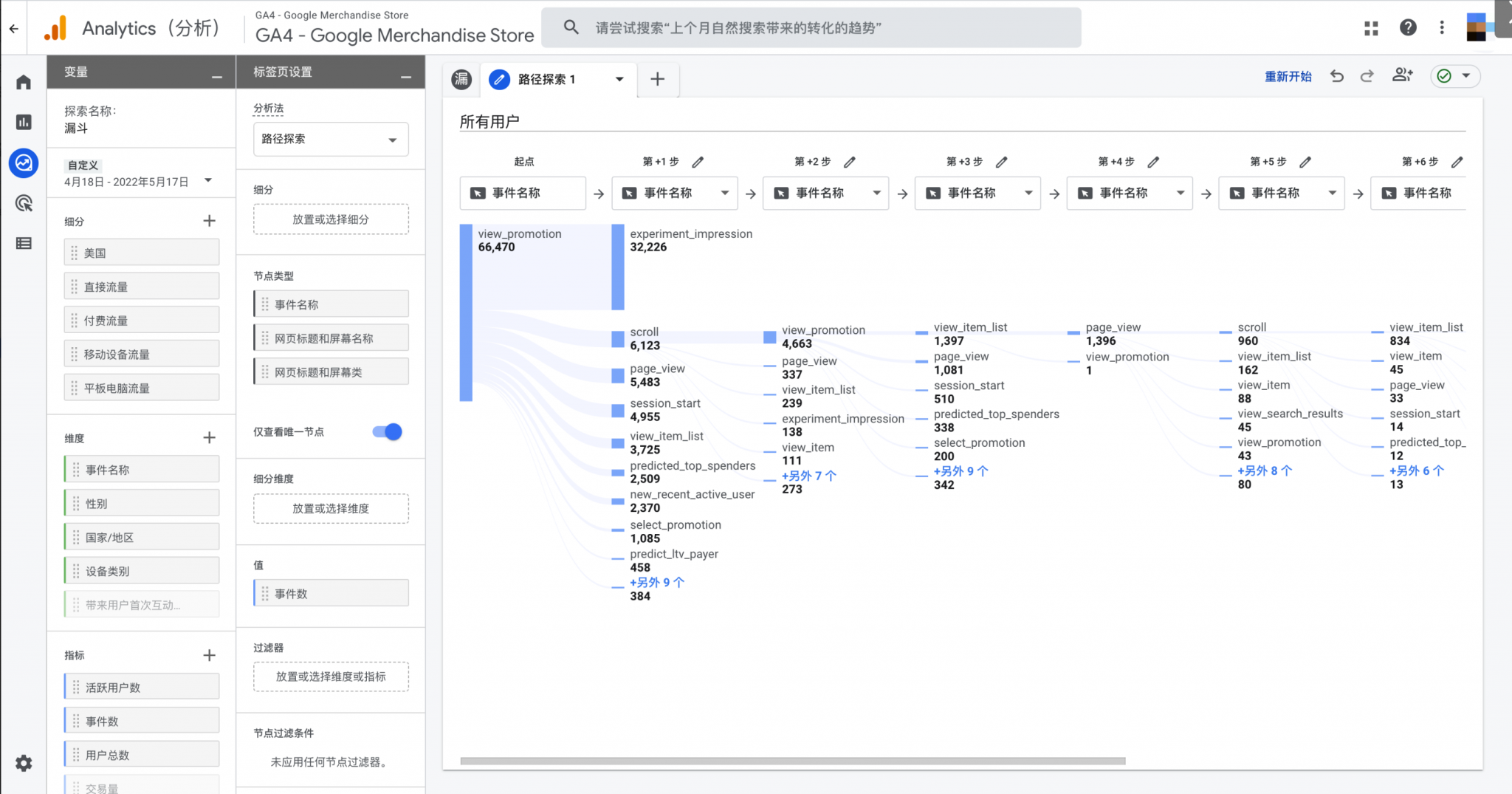Open the export checkmark dropdown top right
The width and height of the screenshot is (1512, 794).
pyautogui.click(x=1454, y=75)
